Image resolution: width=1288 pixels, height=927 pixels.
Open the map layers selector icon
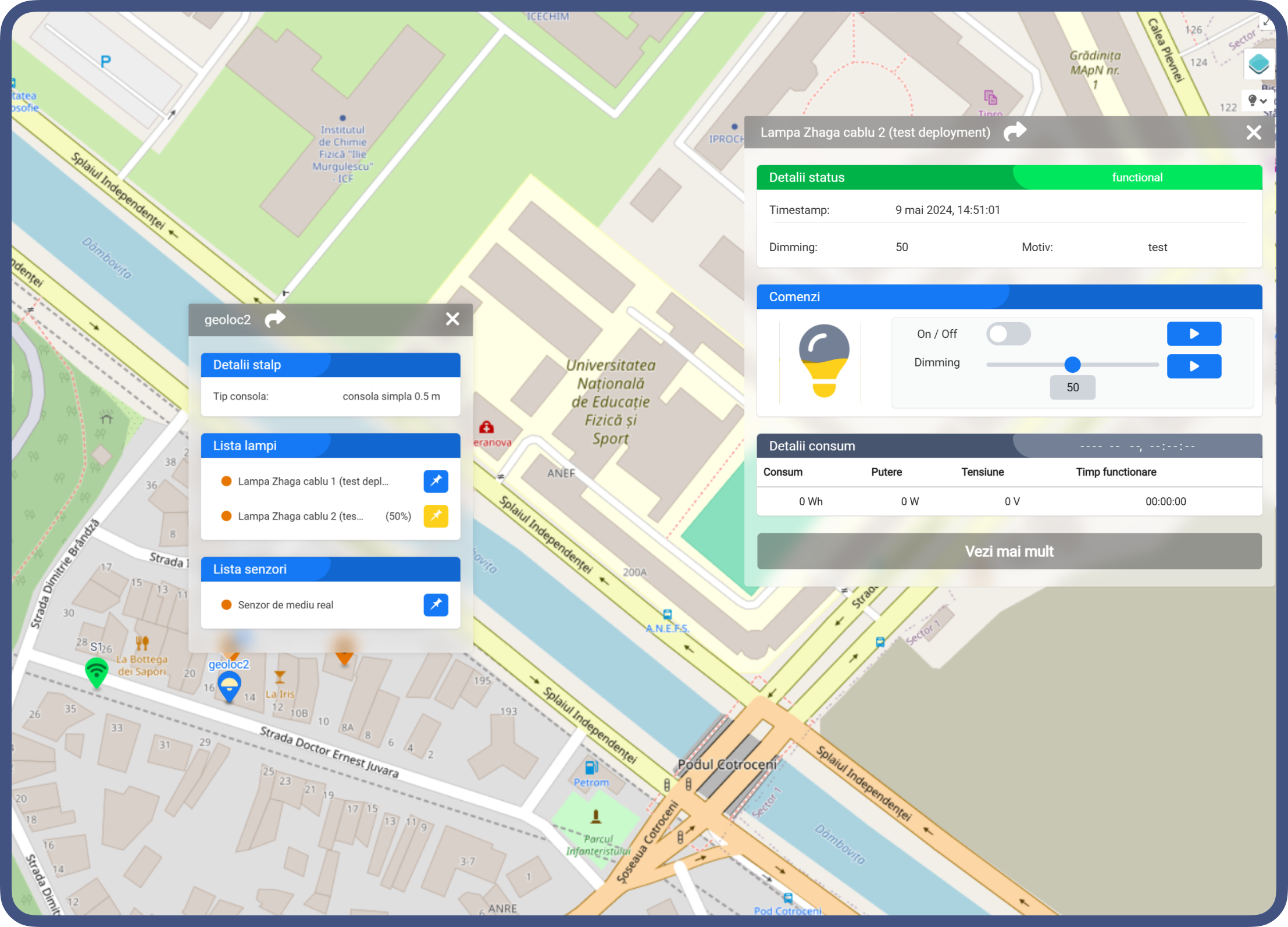[x=1258, y=64]
